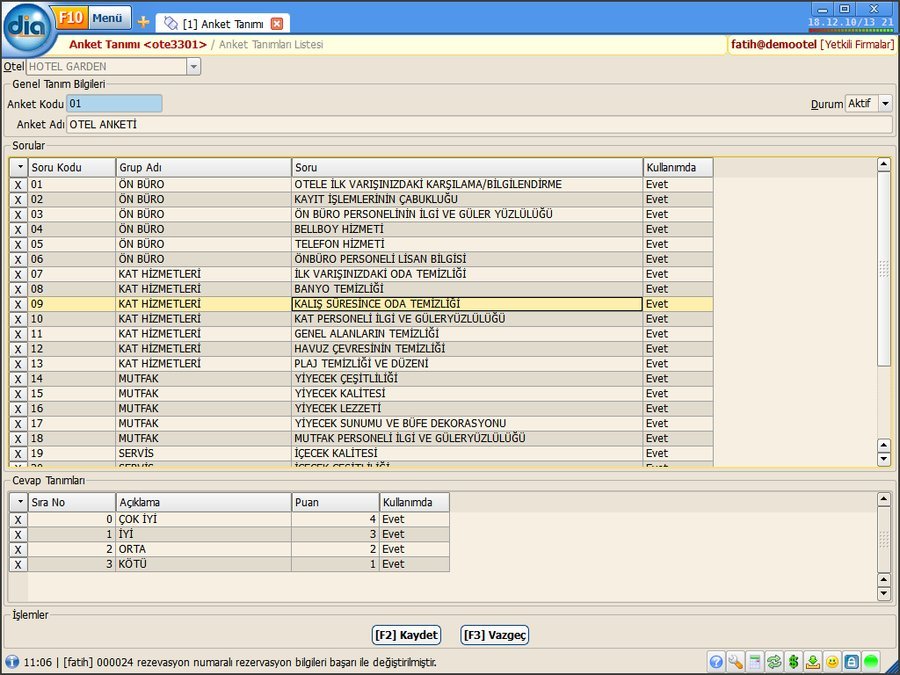
Task: Lock the session with the padlock icon
Action: (852, 662)
